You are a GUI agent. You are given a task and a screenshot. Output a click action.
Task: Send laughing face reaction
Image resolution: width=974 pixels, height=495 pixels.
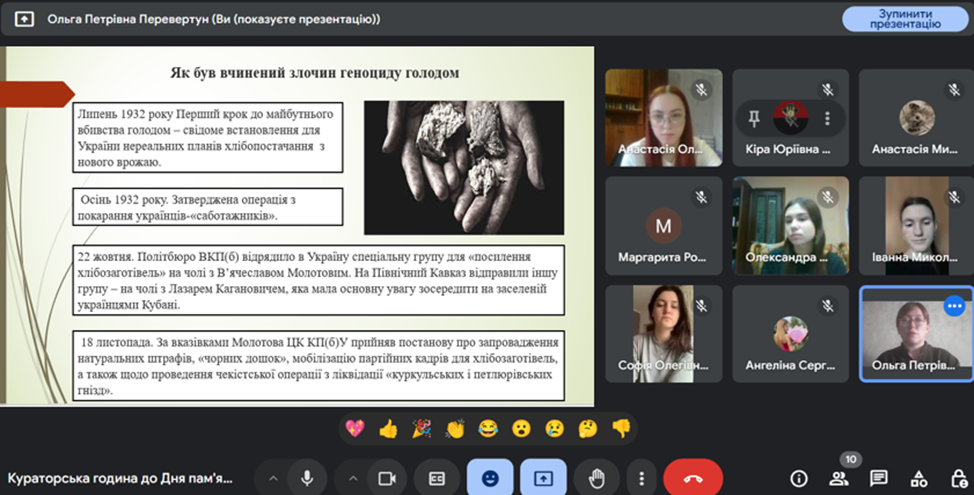coord(488,429)
